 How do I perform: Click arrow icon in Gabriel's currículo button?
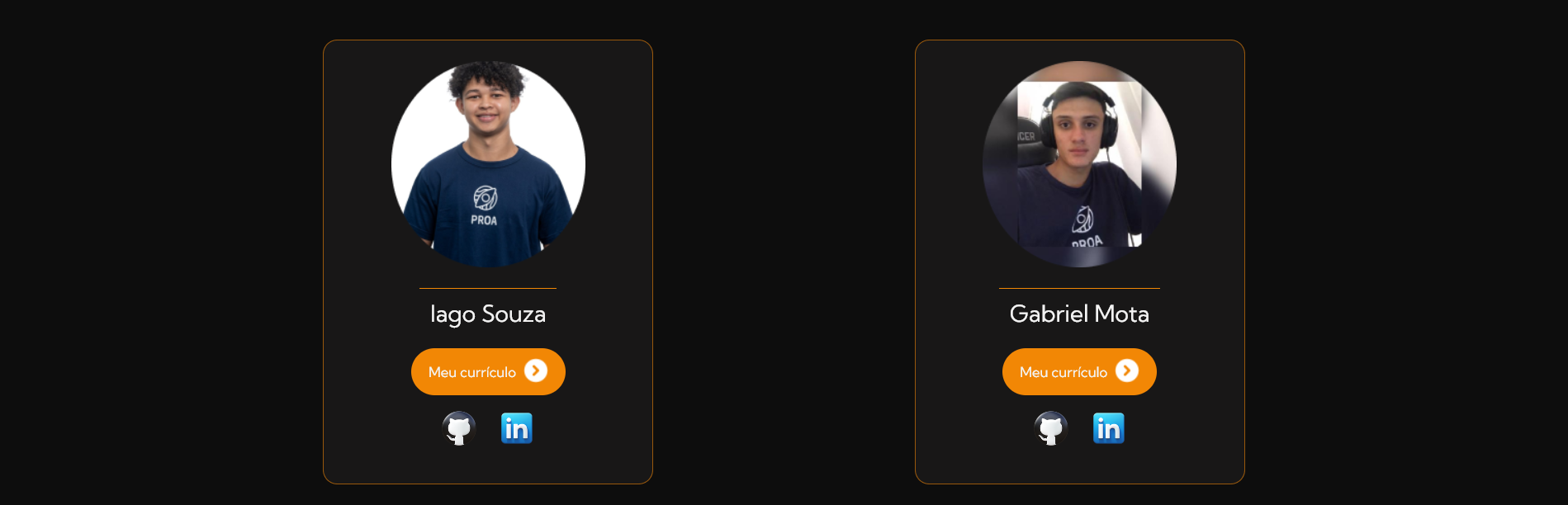(1127, 371)
